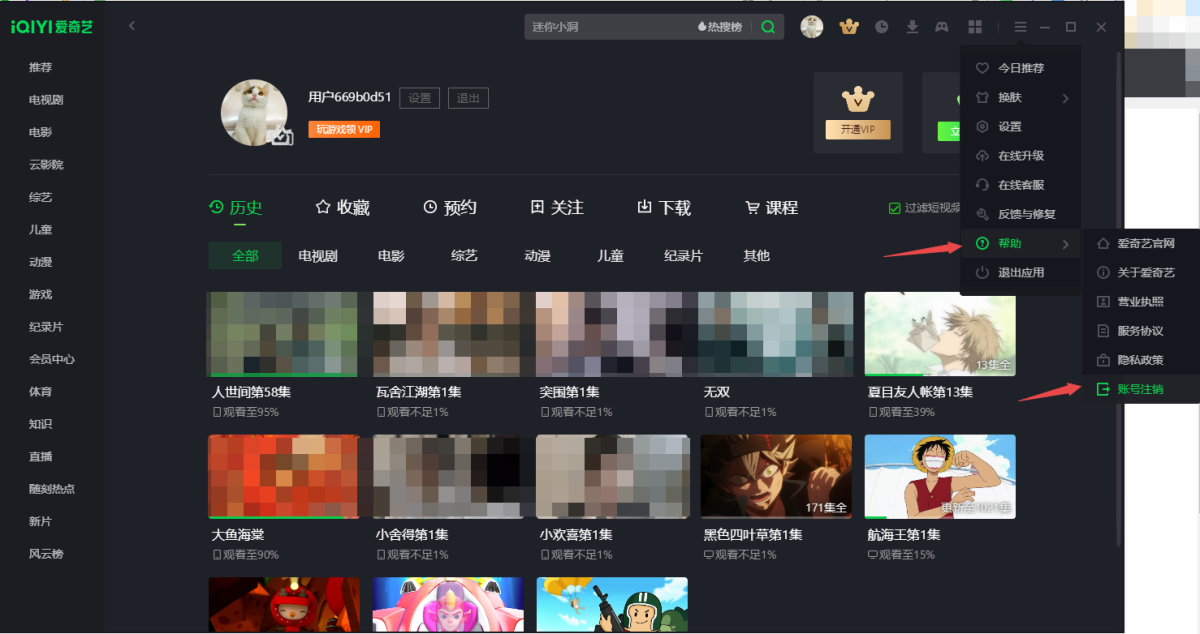Switch to the 收藏 tab

pyautogui.click(x=343, y=207)
